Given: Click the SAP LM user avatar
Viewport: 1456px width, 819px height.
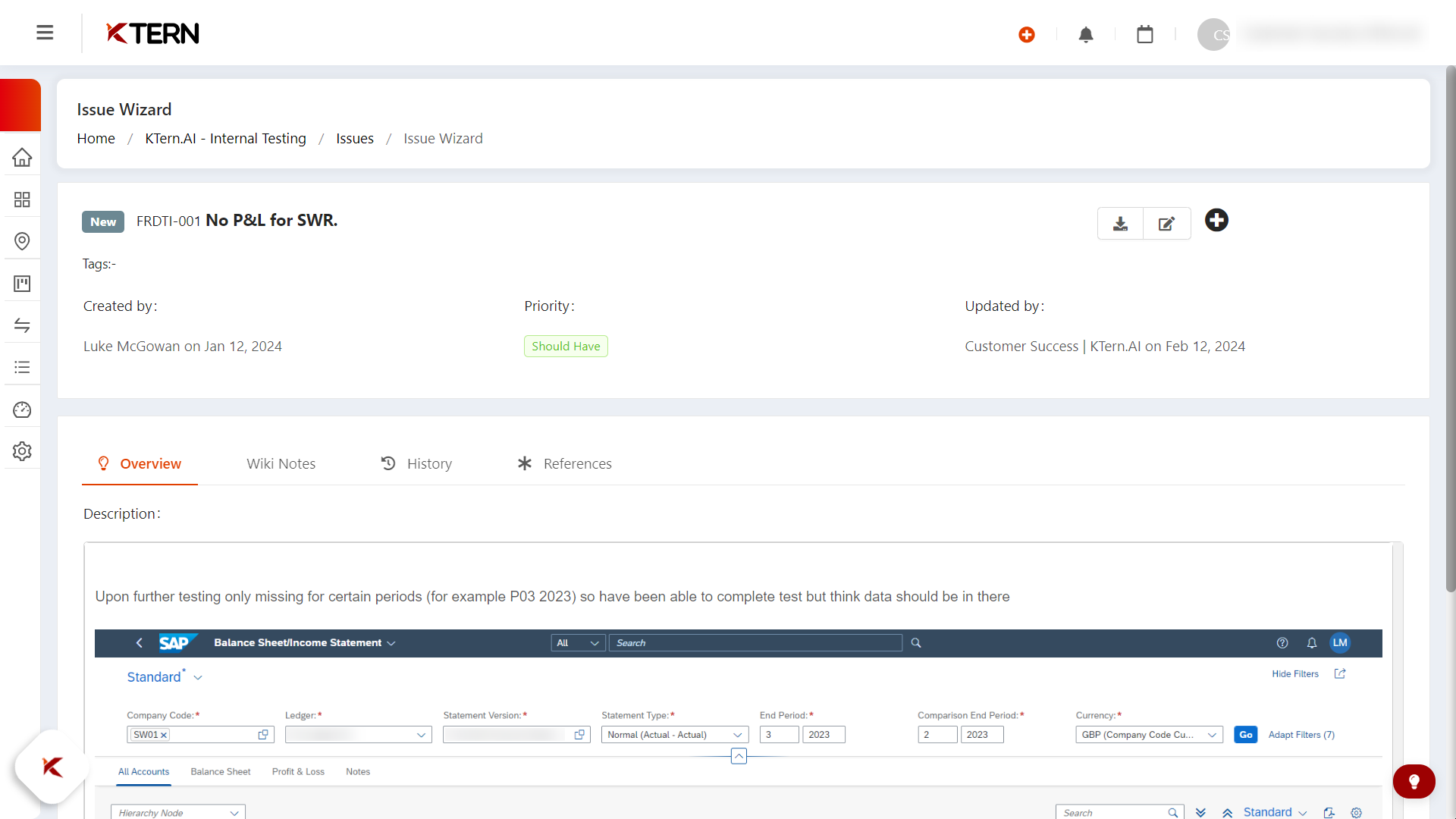Looking at the screenshot, I should pyautogui.click(x=1340, y=643).
